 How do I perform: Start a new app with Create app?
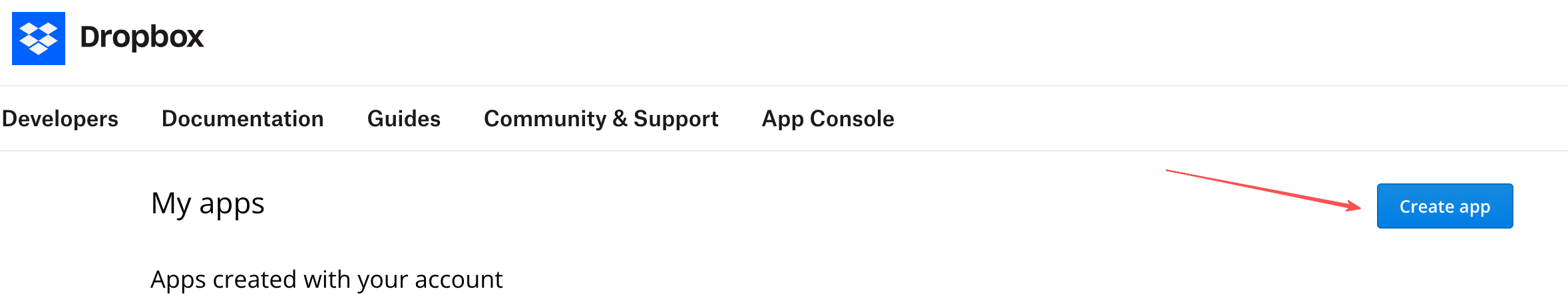pyautogui.click(x=1444, y=207)
